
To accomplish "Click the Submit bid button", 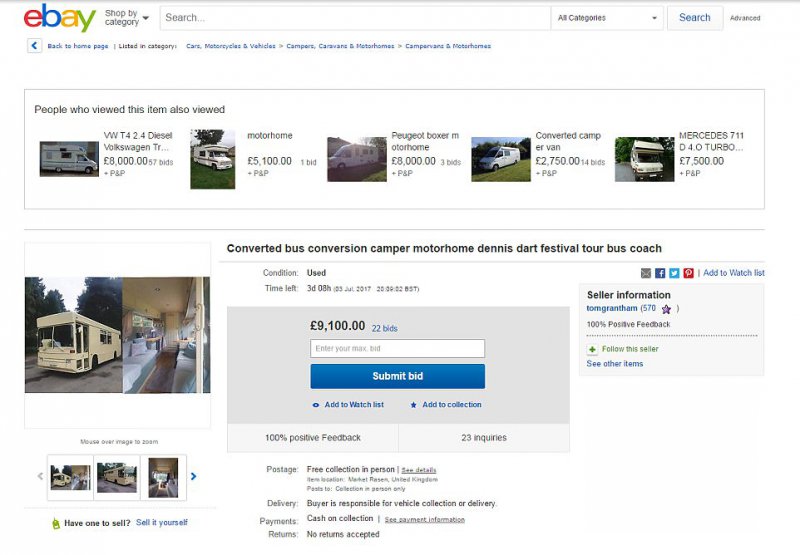I will pyautogui.click(x=397, y=376).
